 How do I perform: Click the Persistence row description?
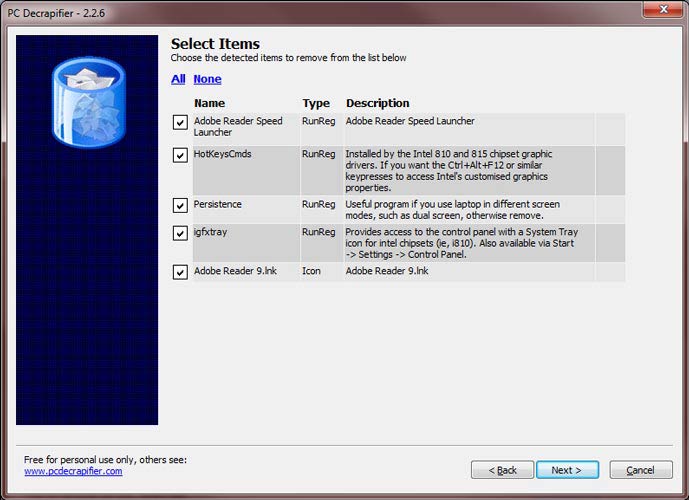pyautogui.click(x=452, y=210)
